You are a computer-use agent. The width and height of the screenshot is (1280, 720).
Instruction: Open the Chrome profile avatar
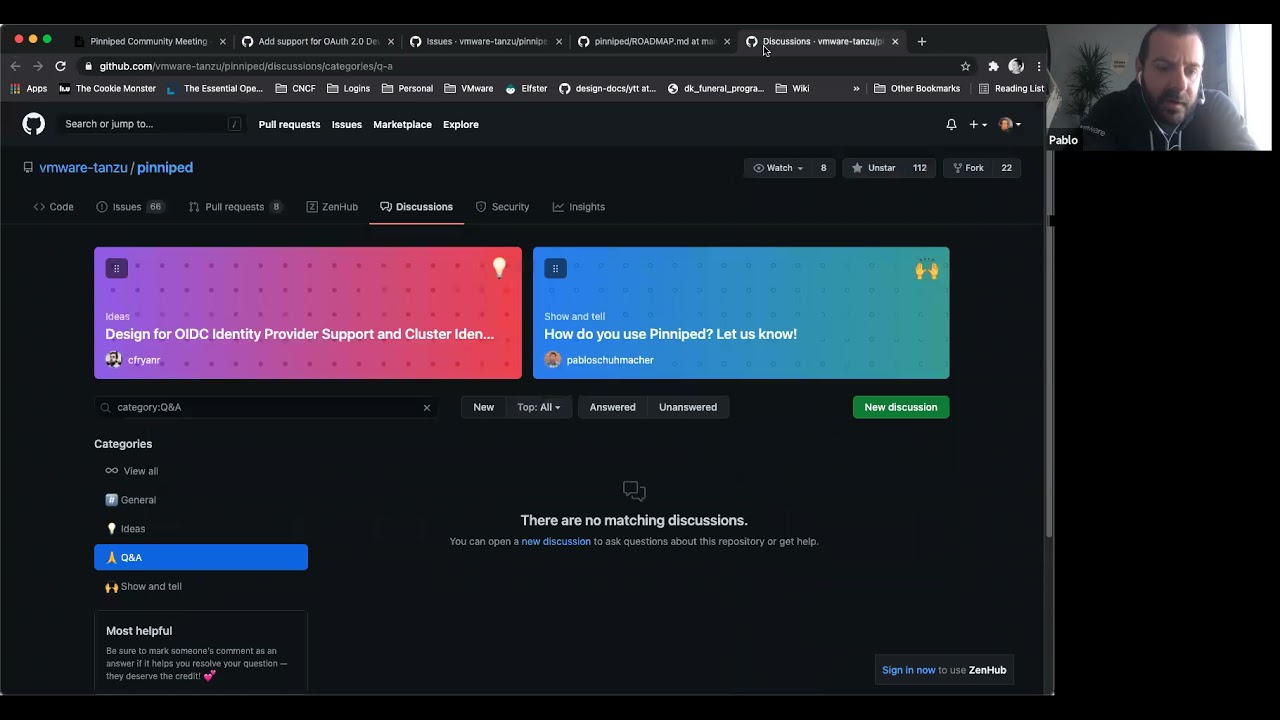[1016, 66]
